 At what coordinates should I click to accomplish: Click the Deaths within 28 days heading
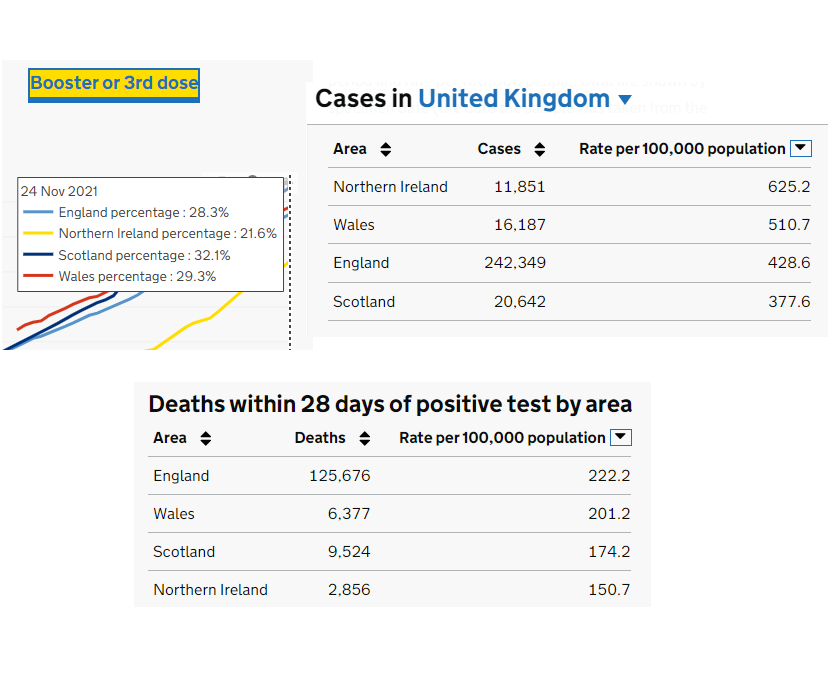[x=389, y=404]
